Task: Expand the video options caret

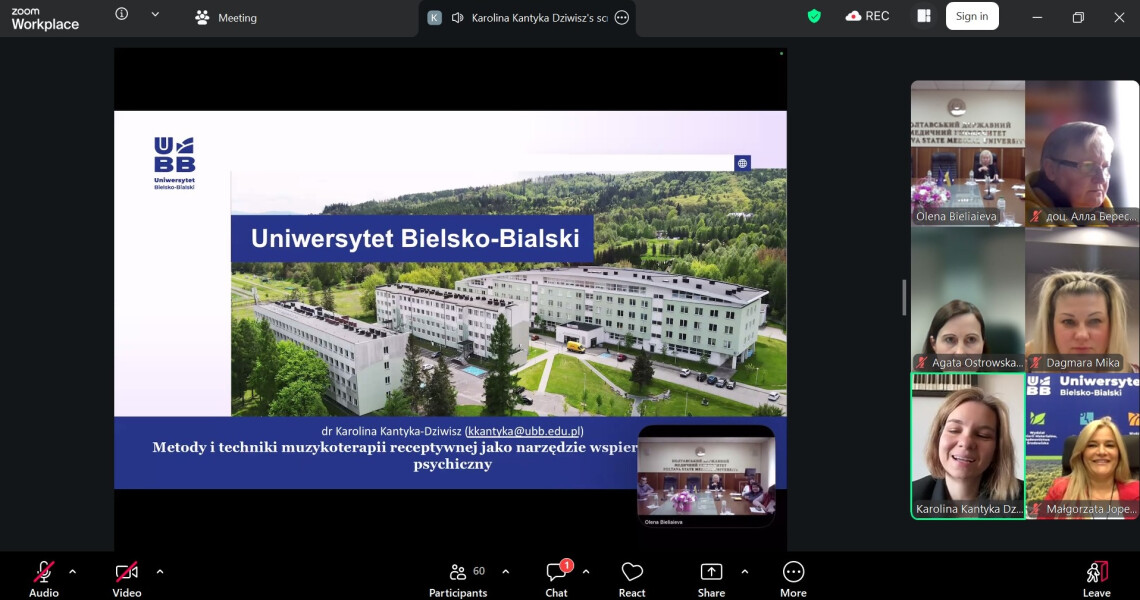Action: (x=160, y=572)
